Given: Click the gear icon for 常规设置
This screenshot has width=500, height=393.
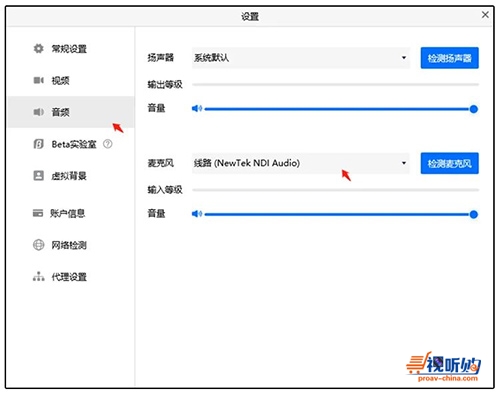Looking at the screenshot, I should (x=39, y=49).
